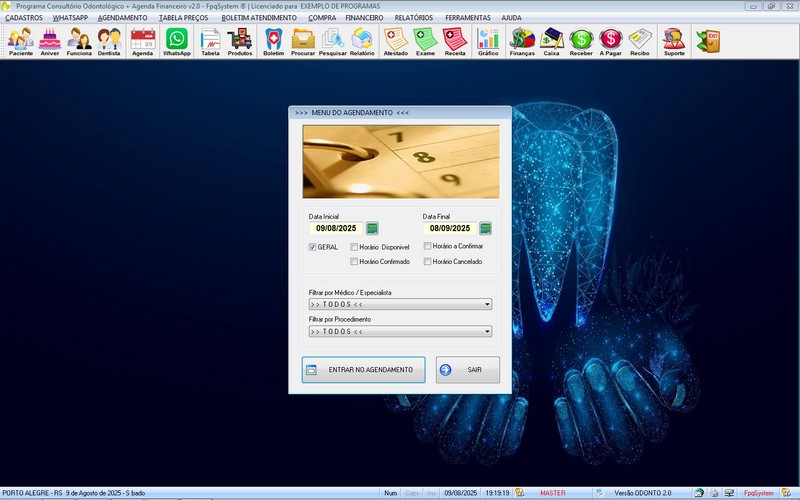This screenshot has height=500, width=800.
Task: Enable the Horário Disponível checkbox
Action: click(354, 246)
